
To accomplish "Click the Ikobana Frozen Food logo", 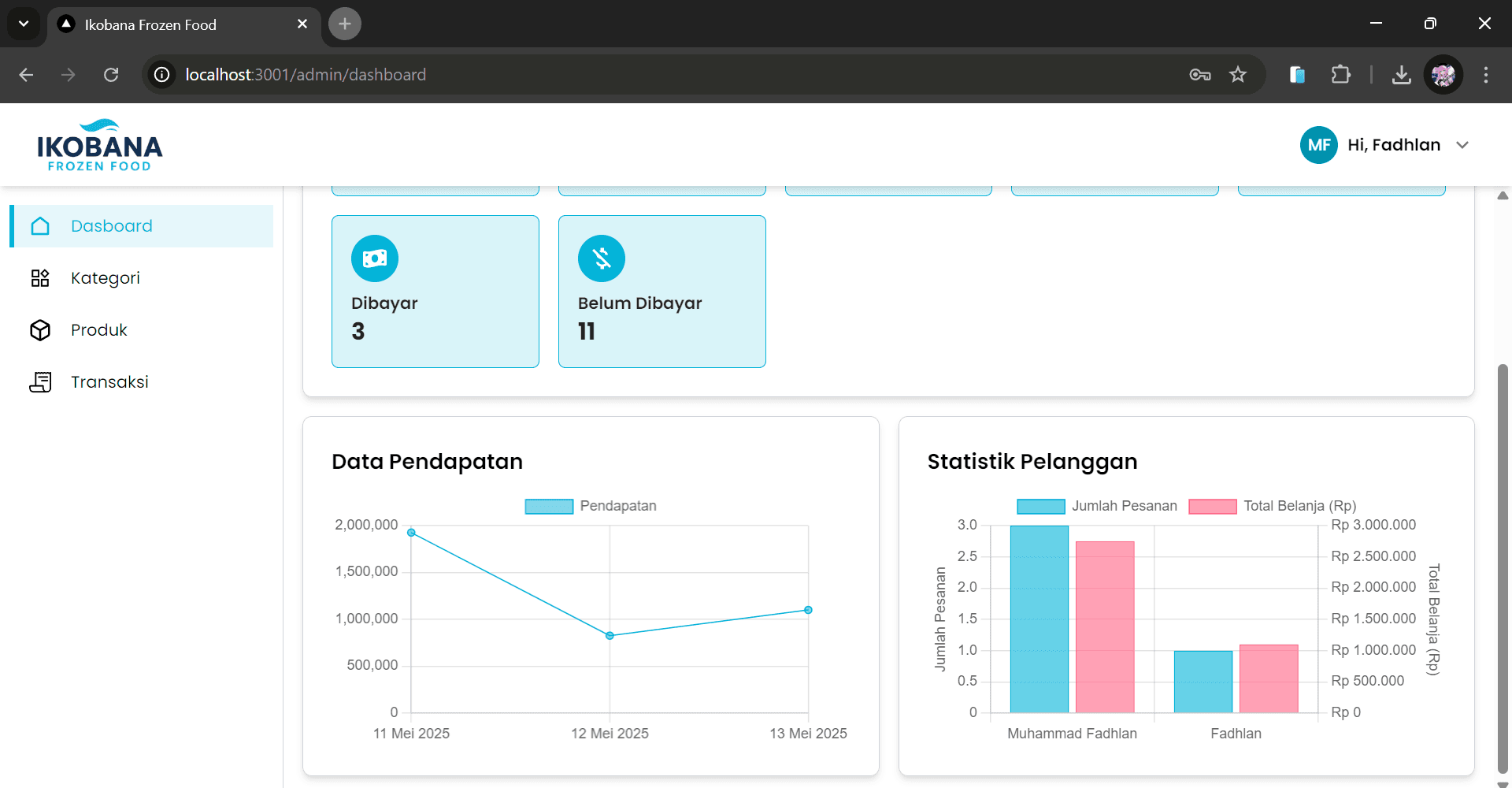I will pos(99,146).
